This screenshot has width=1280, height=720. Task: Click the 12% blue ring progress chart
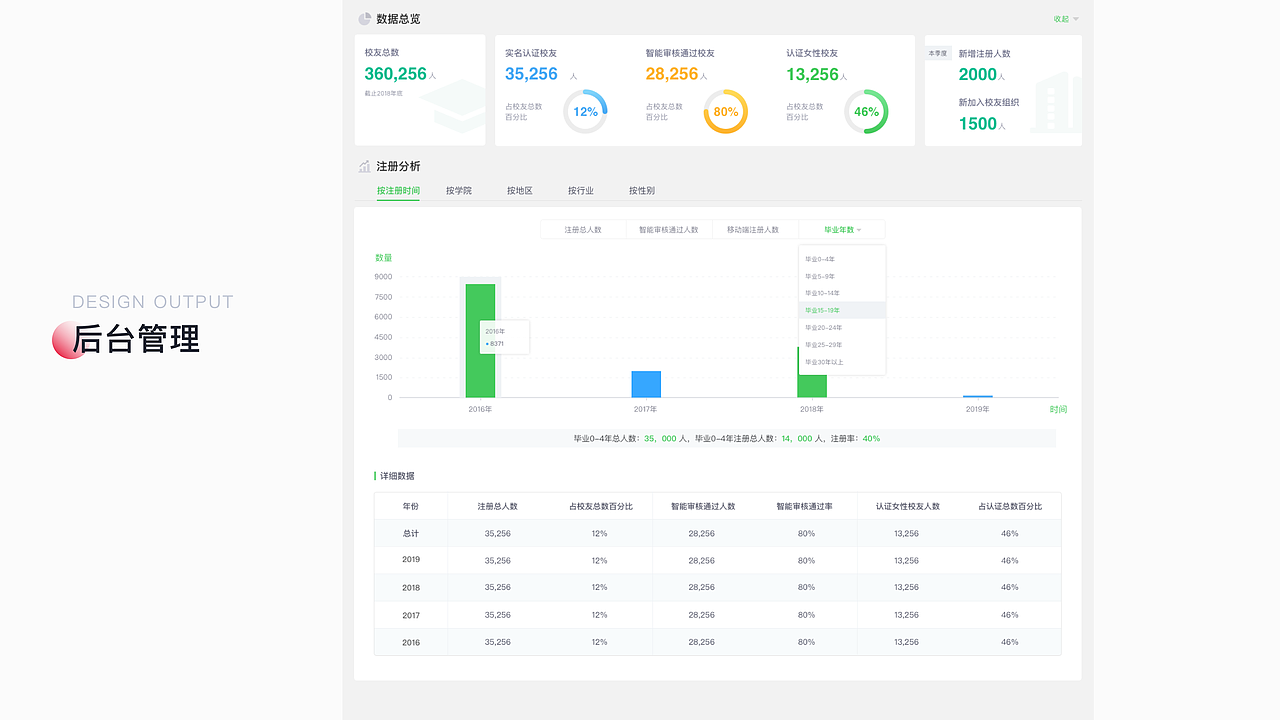coord(585,112)
